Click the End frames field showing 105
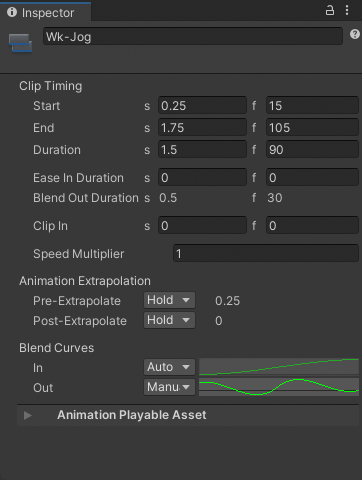This screenshot has height=480, width=362. pyautogui.click(x=312, y=128)
